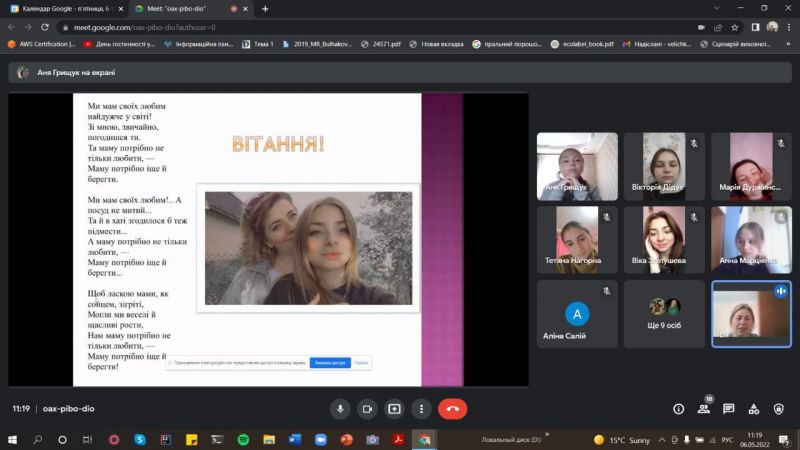Hang up the call with red button
The width and height of the screenshot is (800, 450).
[452, 409]
